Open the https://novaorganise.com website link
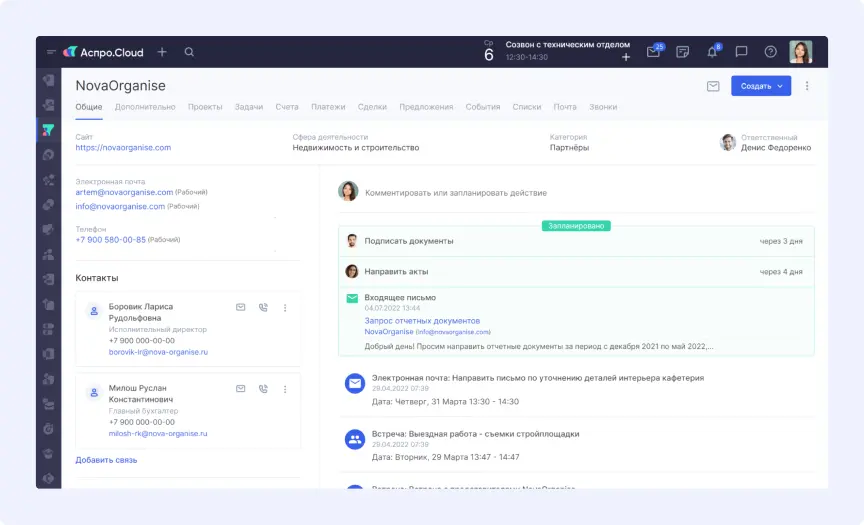The height and width of the screenshot is (525, 864). [123, 148]
